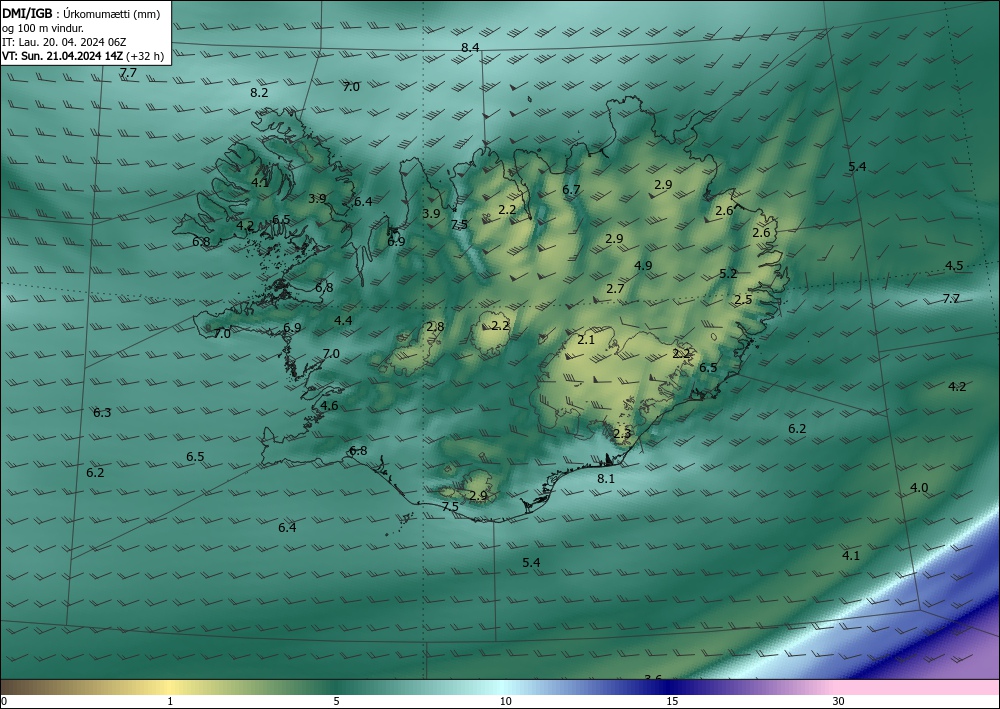Click the 6.3 value over the western ocean
Image resolution: width=1000 pixels, height=709 pixels.
(x=102, y=413)
